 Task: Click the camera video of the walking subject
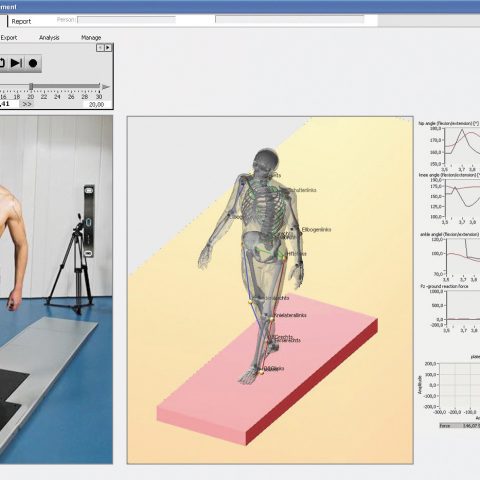[56, 289]
